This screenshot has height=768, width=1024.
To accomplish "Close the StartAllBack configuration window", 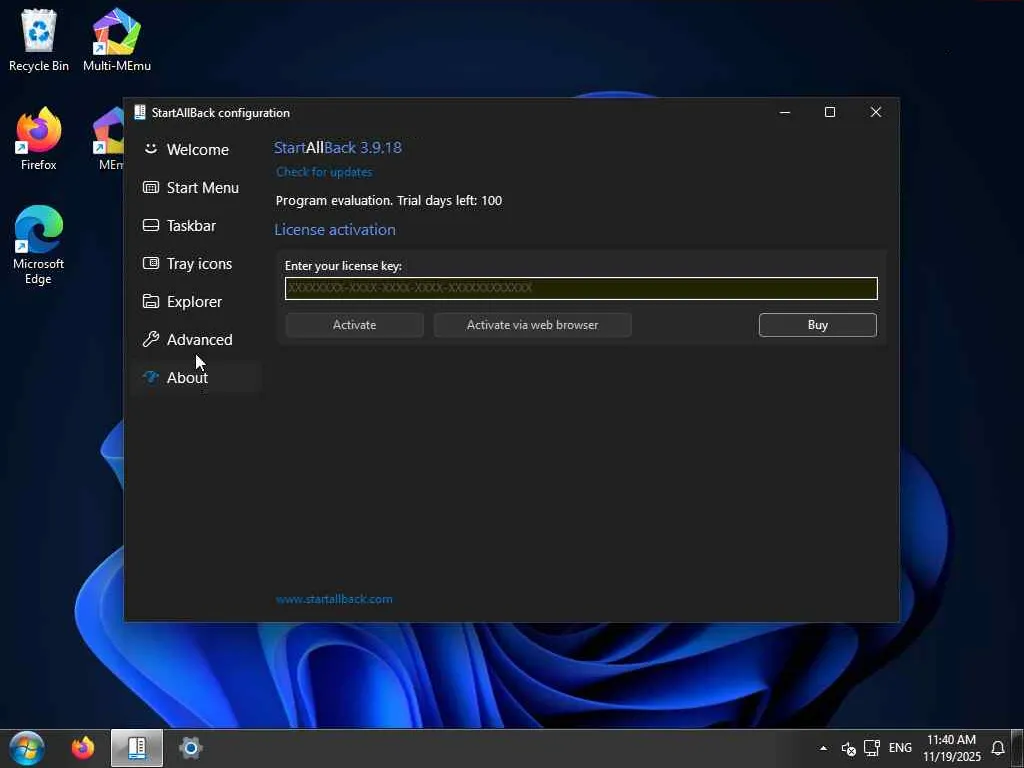I will tap(876, 112).
